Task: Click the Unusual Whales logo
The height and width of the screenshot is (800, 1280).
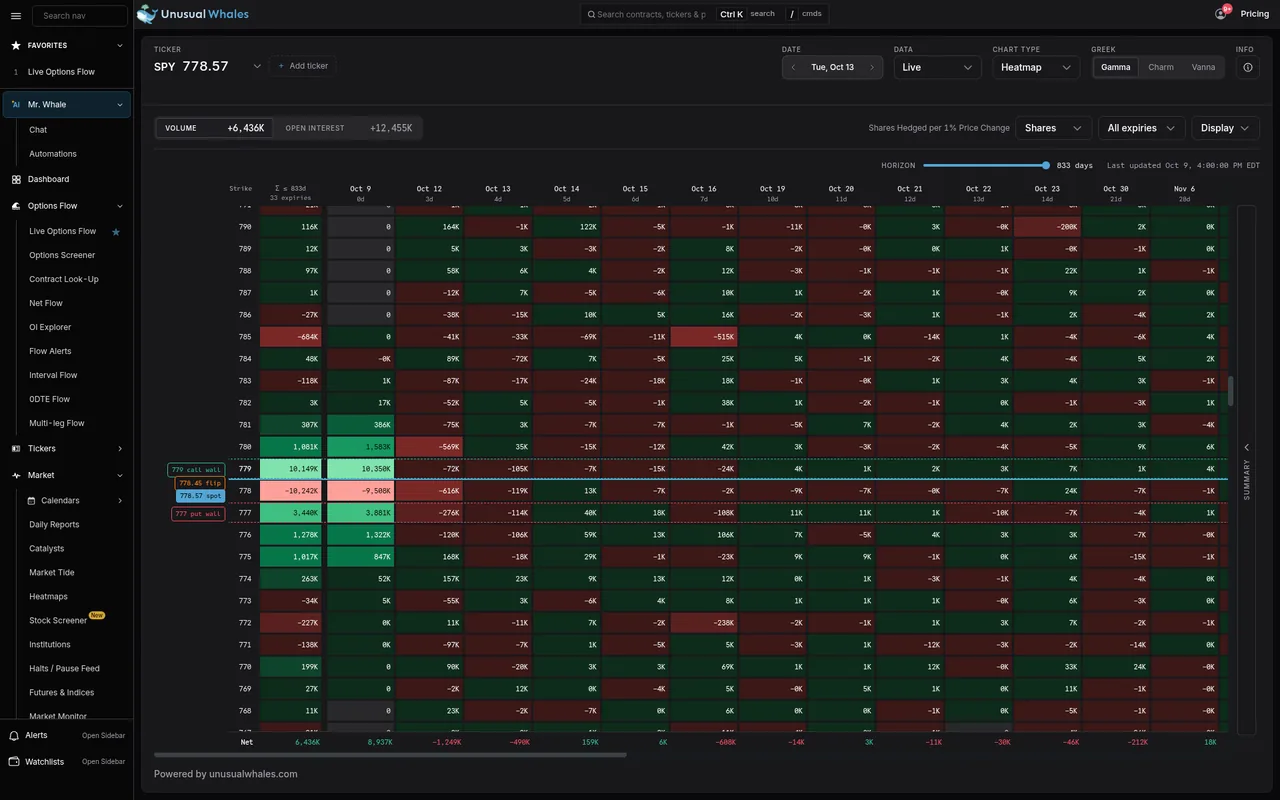Action: click(192, 14)
